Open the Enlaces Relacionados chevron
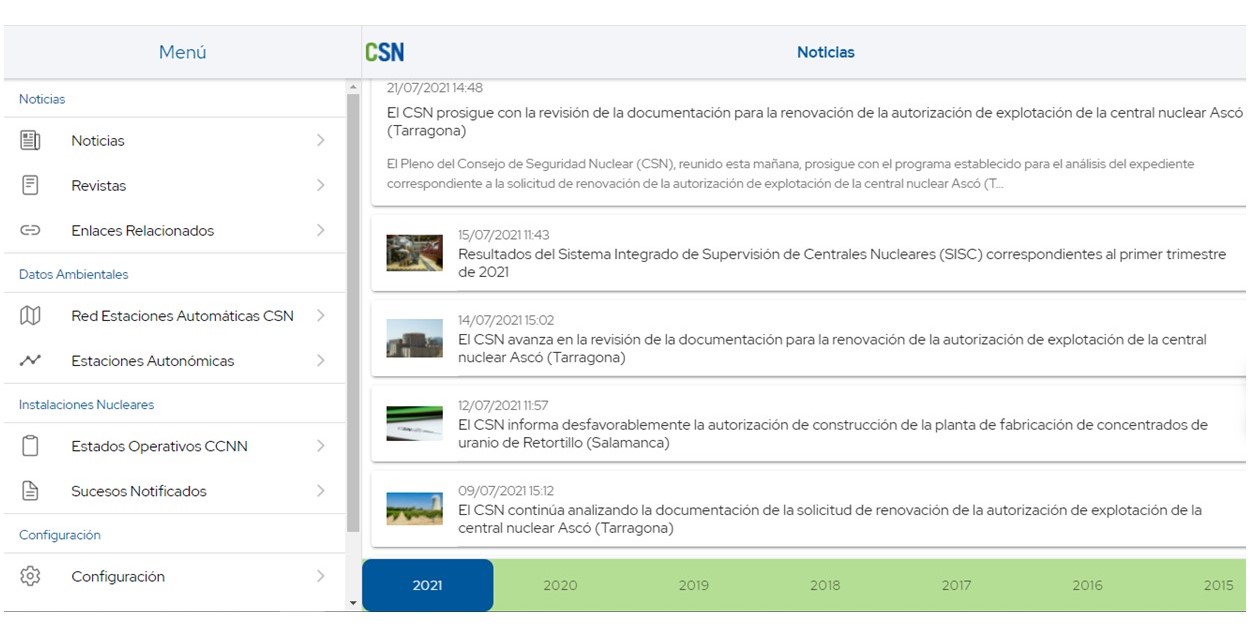Image resolution: width=1253 pixels, height=631 pixels. click(321, 230)
